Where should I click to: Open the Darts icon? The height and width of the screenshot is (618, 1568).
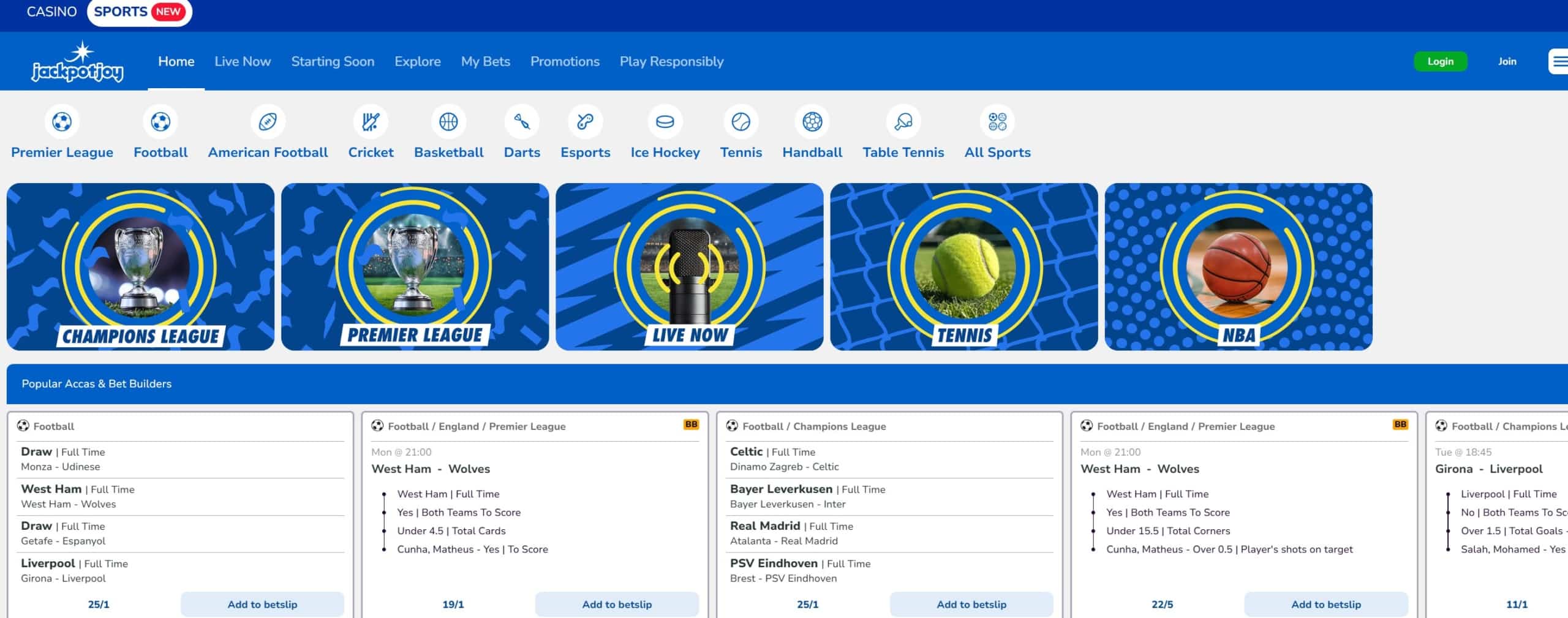tap(522, 121)
